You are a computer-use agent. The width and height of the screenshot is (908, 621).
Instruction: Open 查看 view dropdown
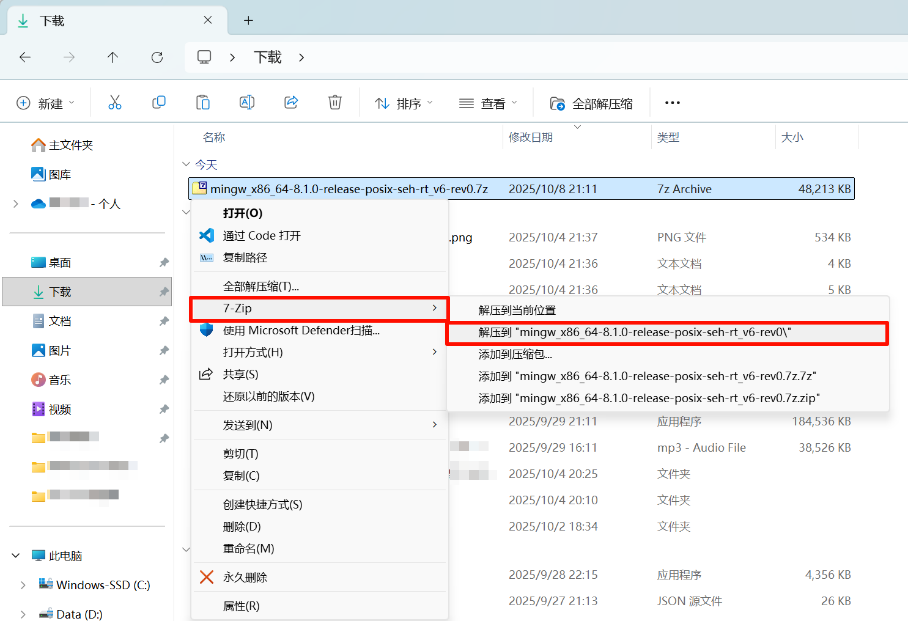pos(488,104)
